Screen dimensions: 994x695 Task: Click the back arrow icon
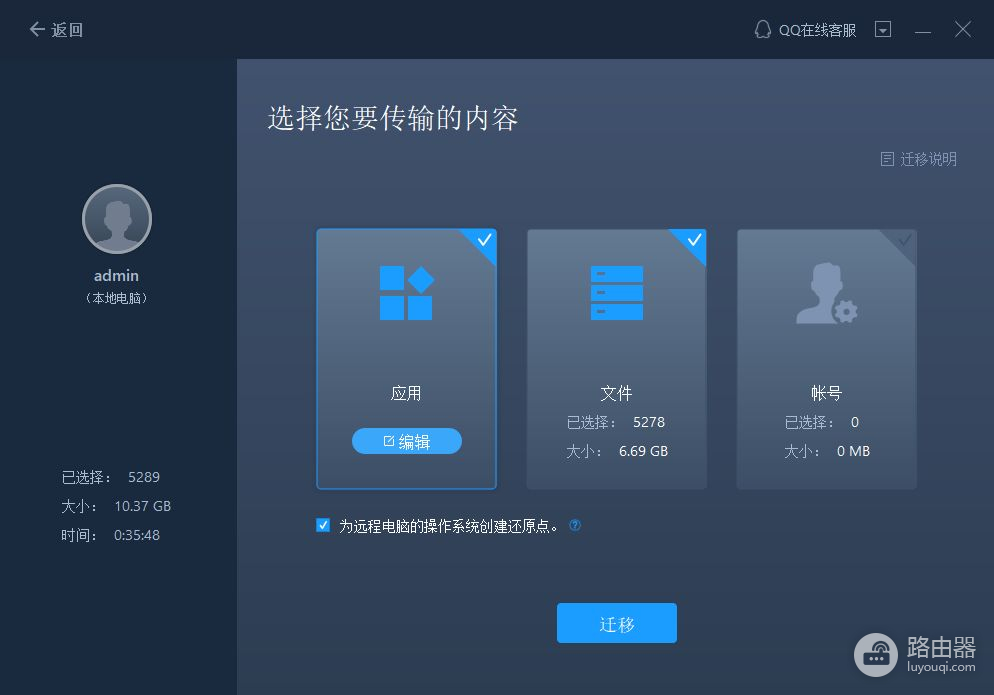[37, 30]
